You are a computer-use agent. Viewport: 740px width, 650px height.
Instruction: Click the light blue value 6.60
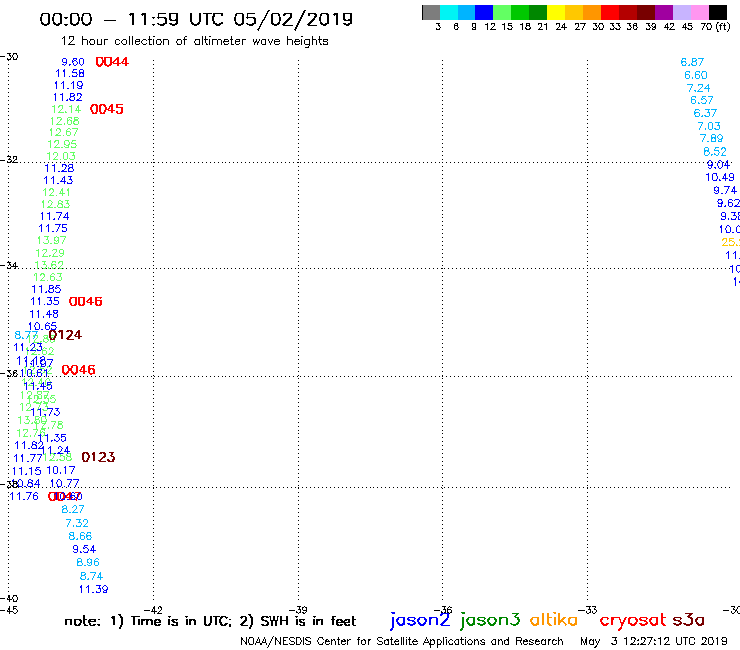[x=696, y=75]
